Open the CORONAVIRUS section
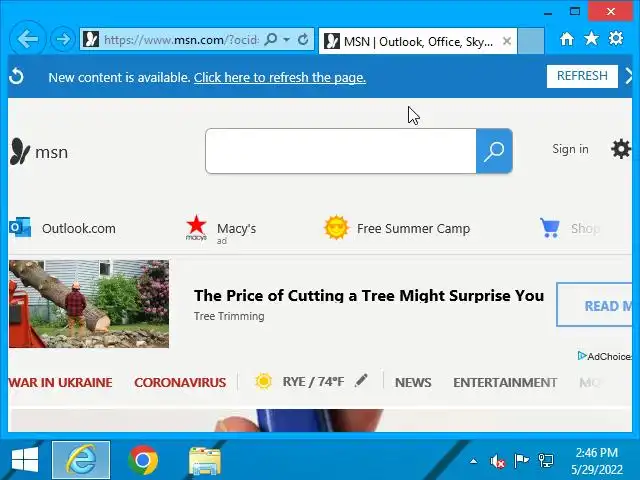The height and width of the screenshot is (480, 640). pyautogui.click(x=180, y=382)
